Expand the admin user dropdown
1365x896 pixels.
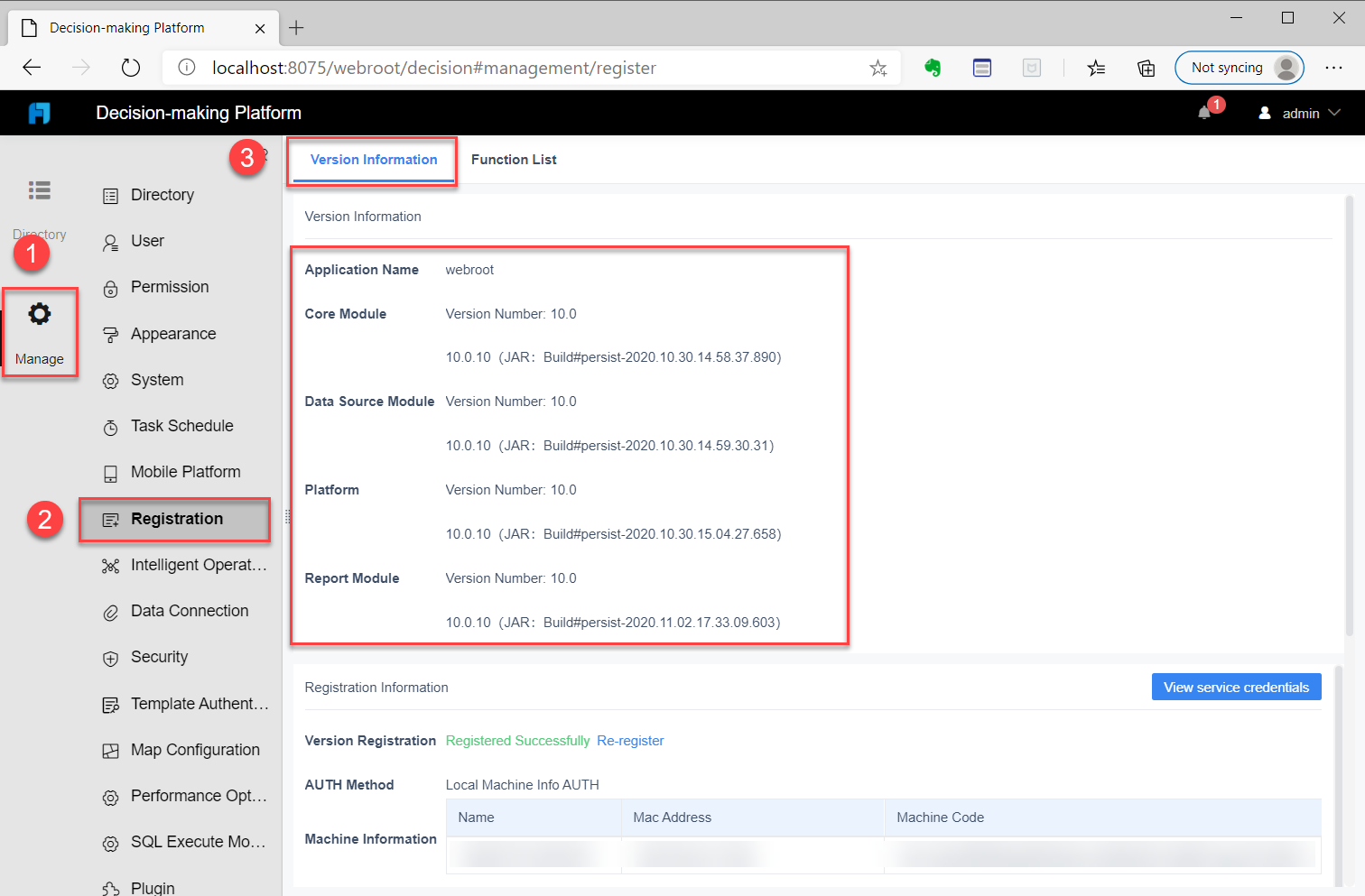1300,113
